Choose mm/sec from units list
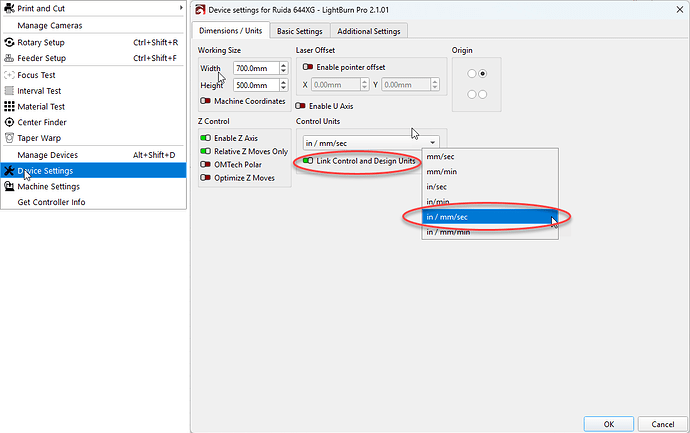Screen dimensions: 690x433 490,157
